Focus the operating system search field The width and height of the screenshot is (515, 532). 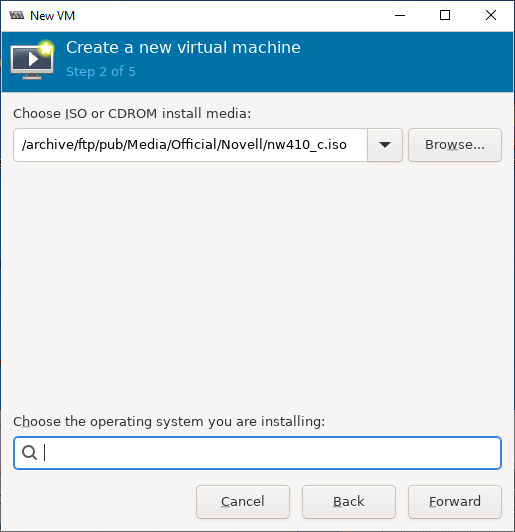(258, 453)
